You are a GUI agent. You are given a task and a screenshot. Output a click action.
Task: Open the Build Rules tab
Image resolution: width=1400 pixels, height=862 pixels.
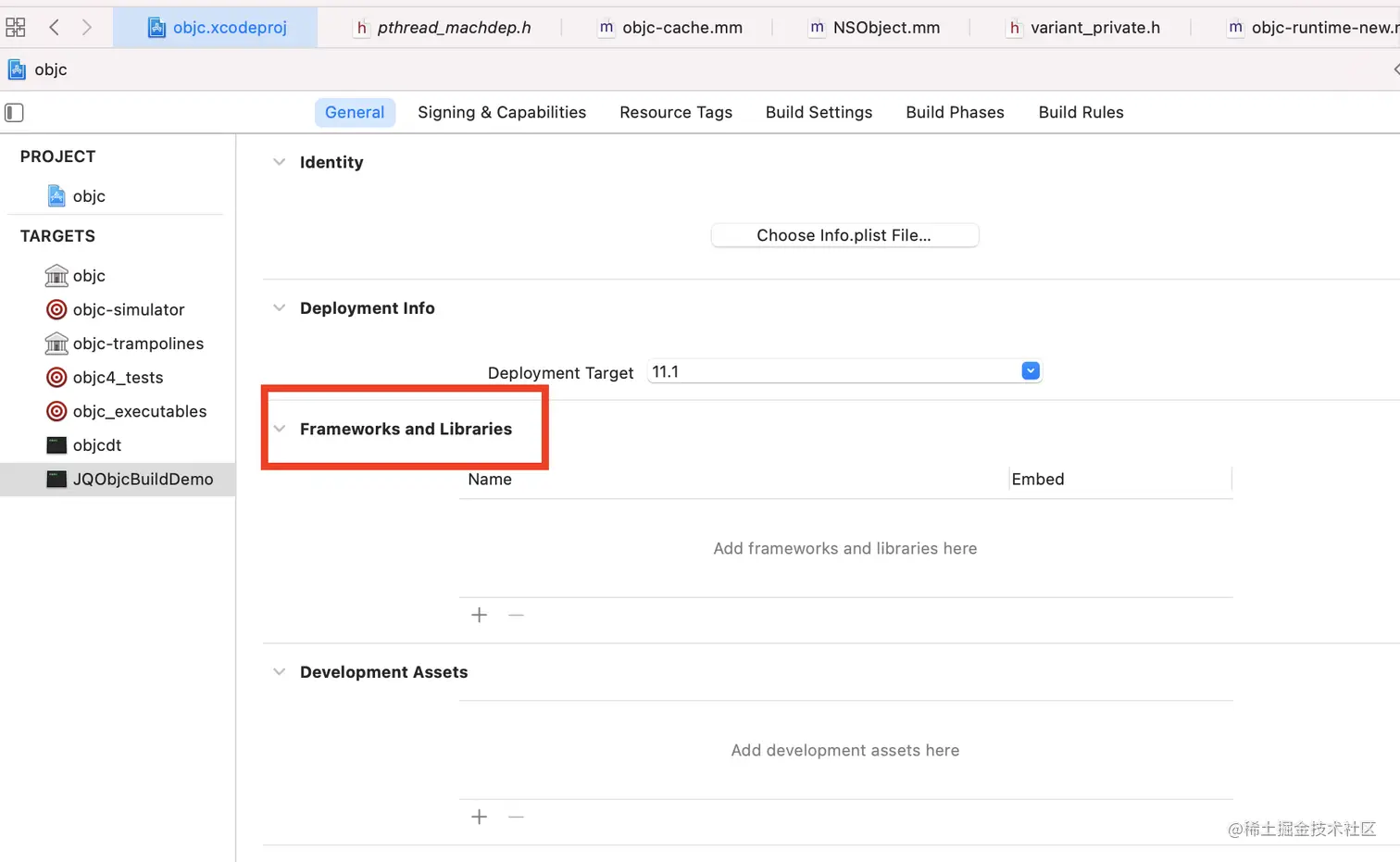click(x=1081, y=112)
